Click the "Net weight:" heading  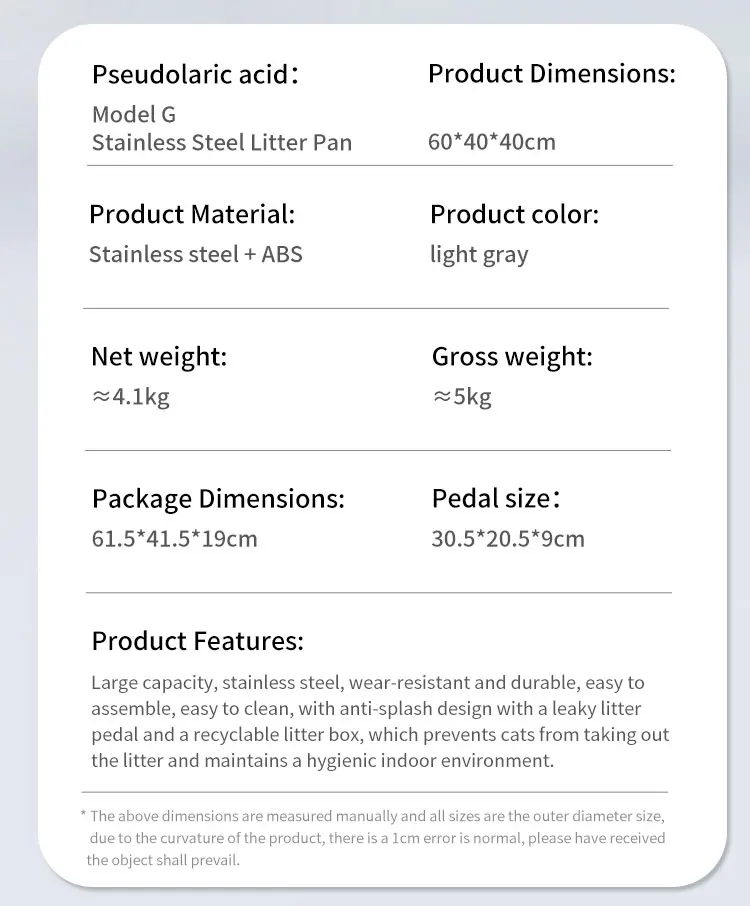click(159, 357)
